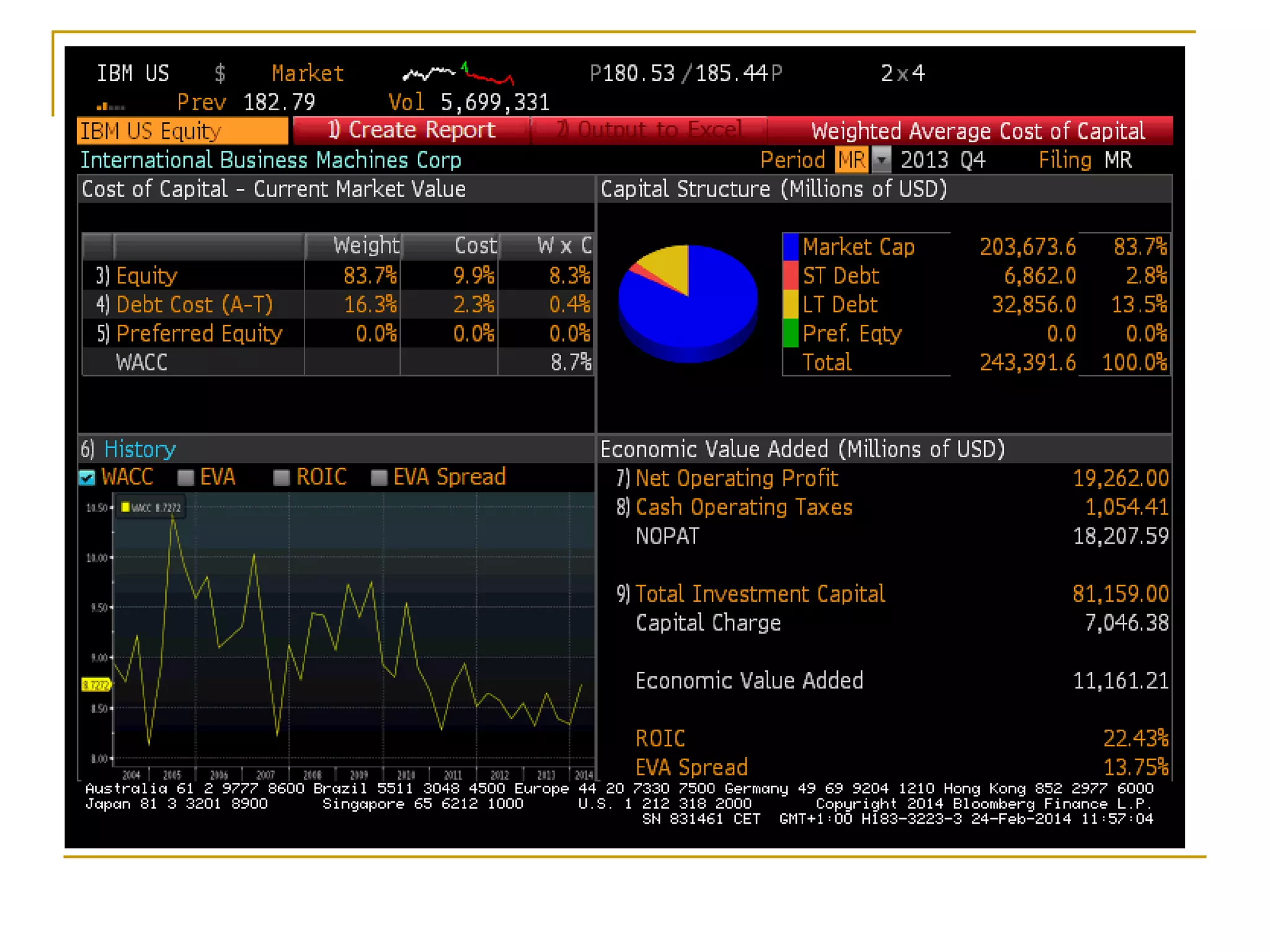Viewport: 1270px width, 952px height.
Task: Click the Period MR selector field
Action: coord(851,160)
